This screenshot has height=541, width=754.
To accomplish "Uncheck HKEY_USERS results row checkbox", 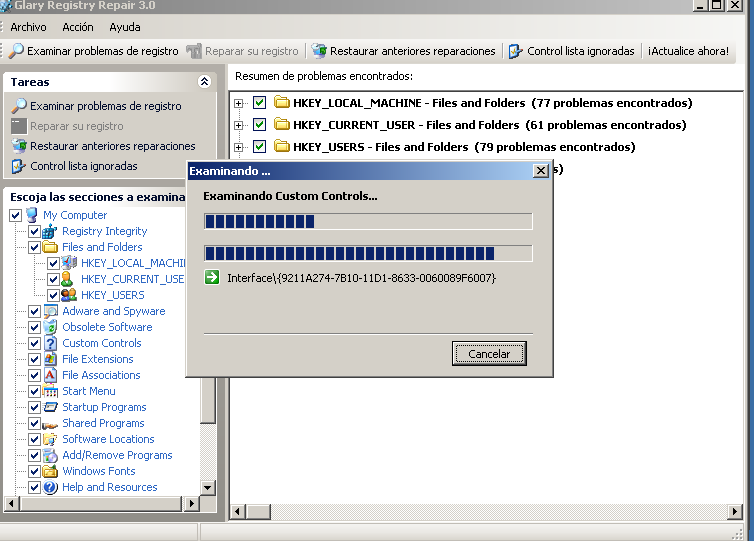I will tap(259, 146).
